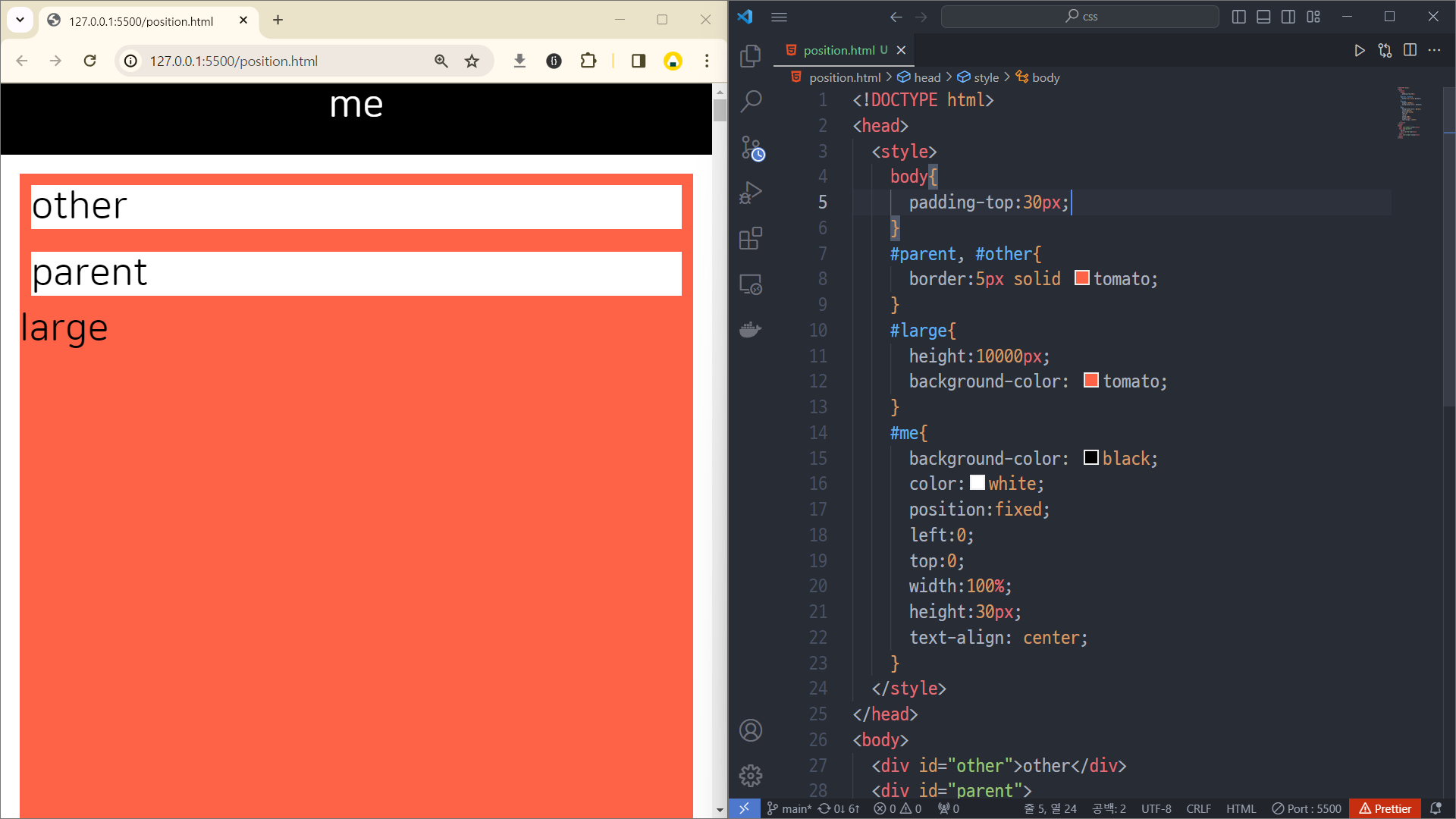The image size is (1456, 819).
Task: Open editor More Actions ellipsis menu
Action: coord(1434,50)
